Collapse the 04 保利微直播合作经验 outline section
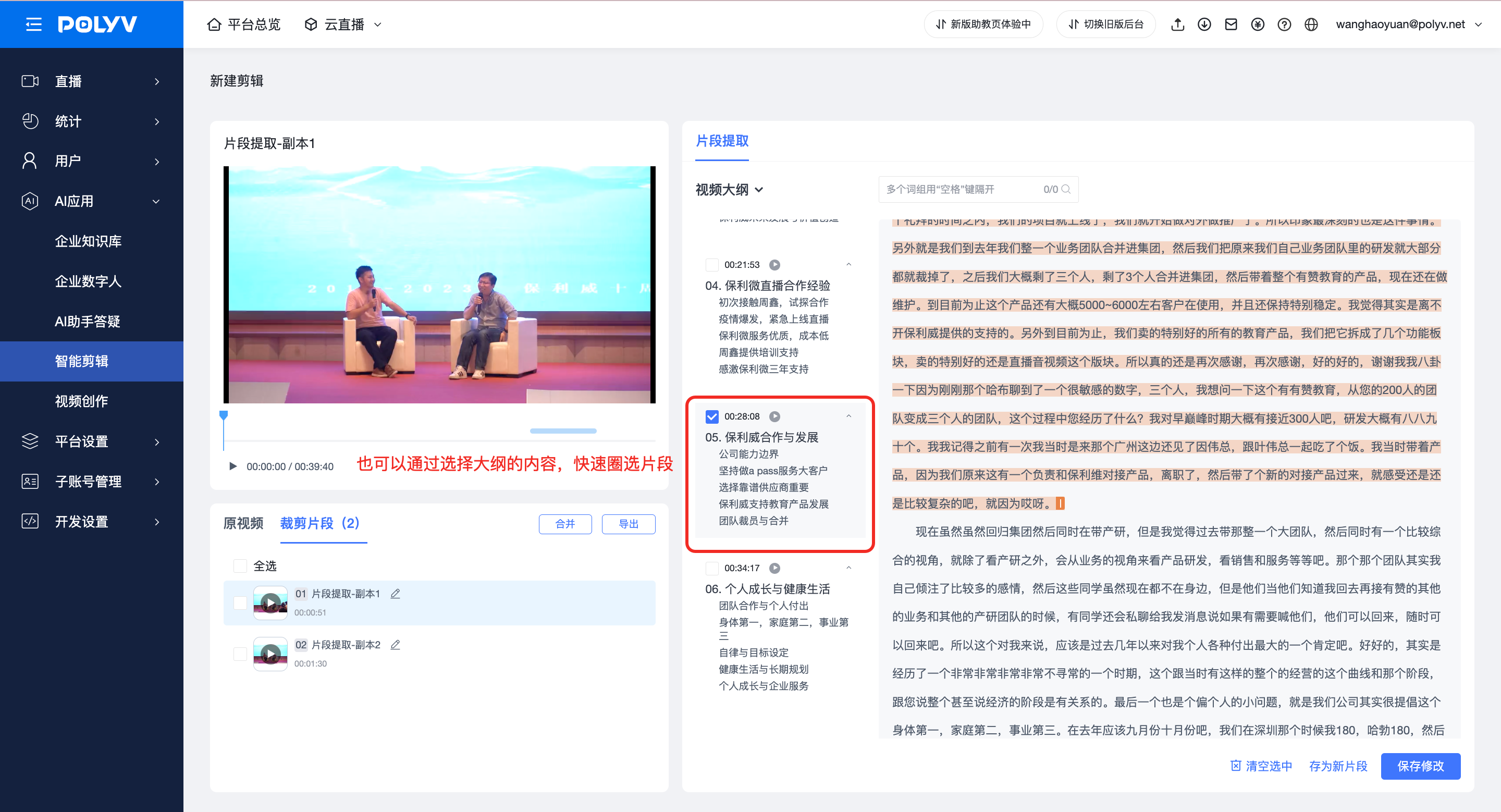 848,264
